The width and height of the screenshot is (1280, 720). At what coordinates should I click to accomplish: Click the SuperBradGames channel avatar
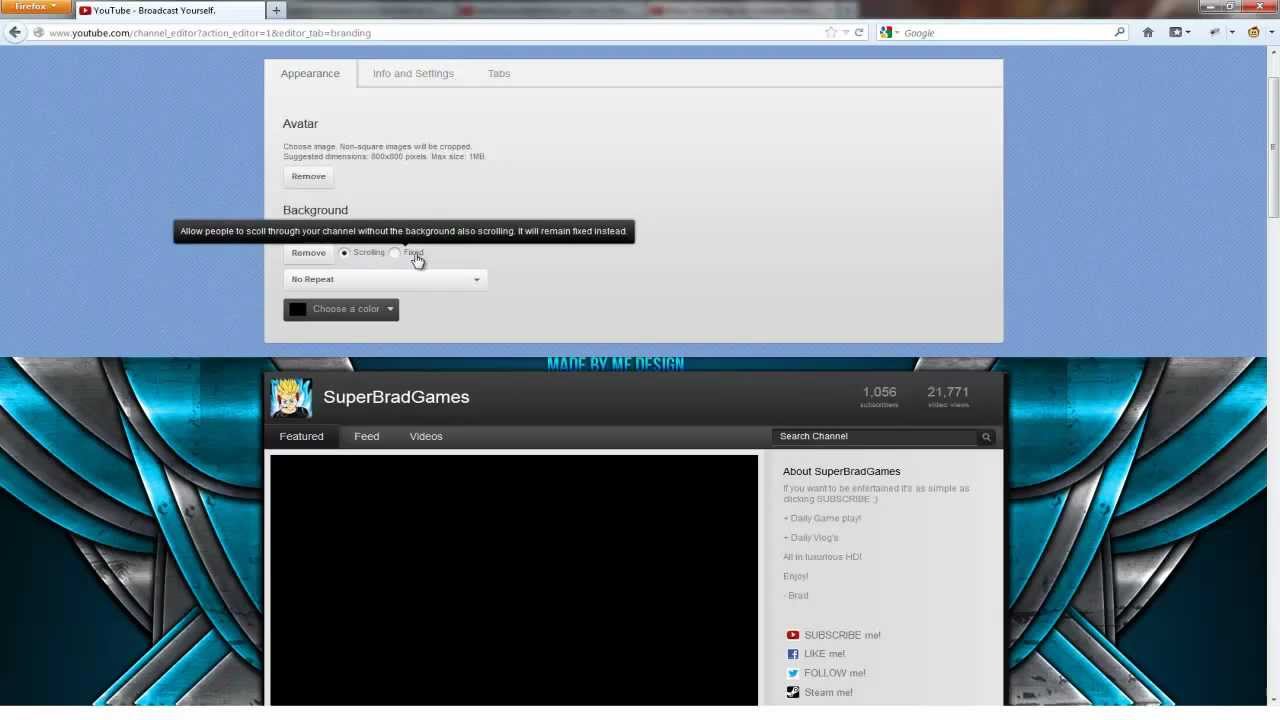291,397
